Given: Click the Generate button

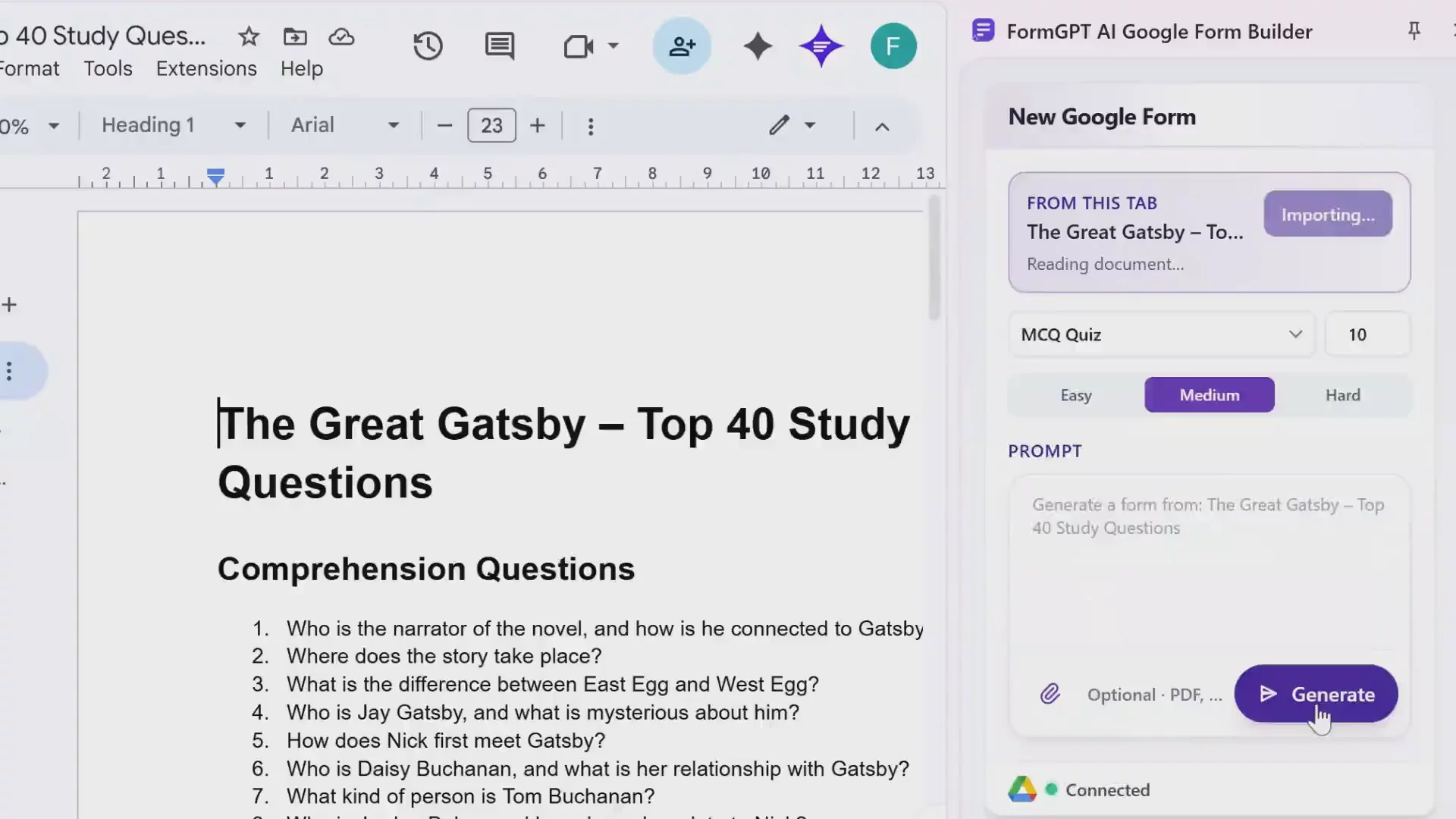Looking at the screenshot, I should [x=1316, y=694].
